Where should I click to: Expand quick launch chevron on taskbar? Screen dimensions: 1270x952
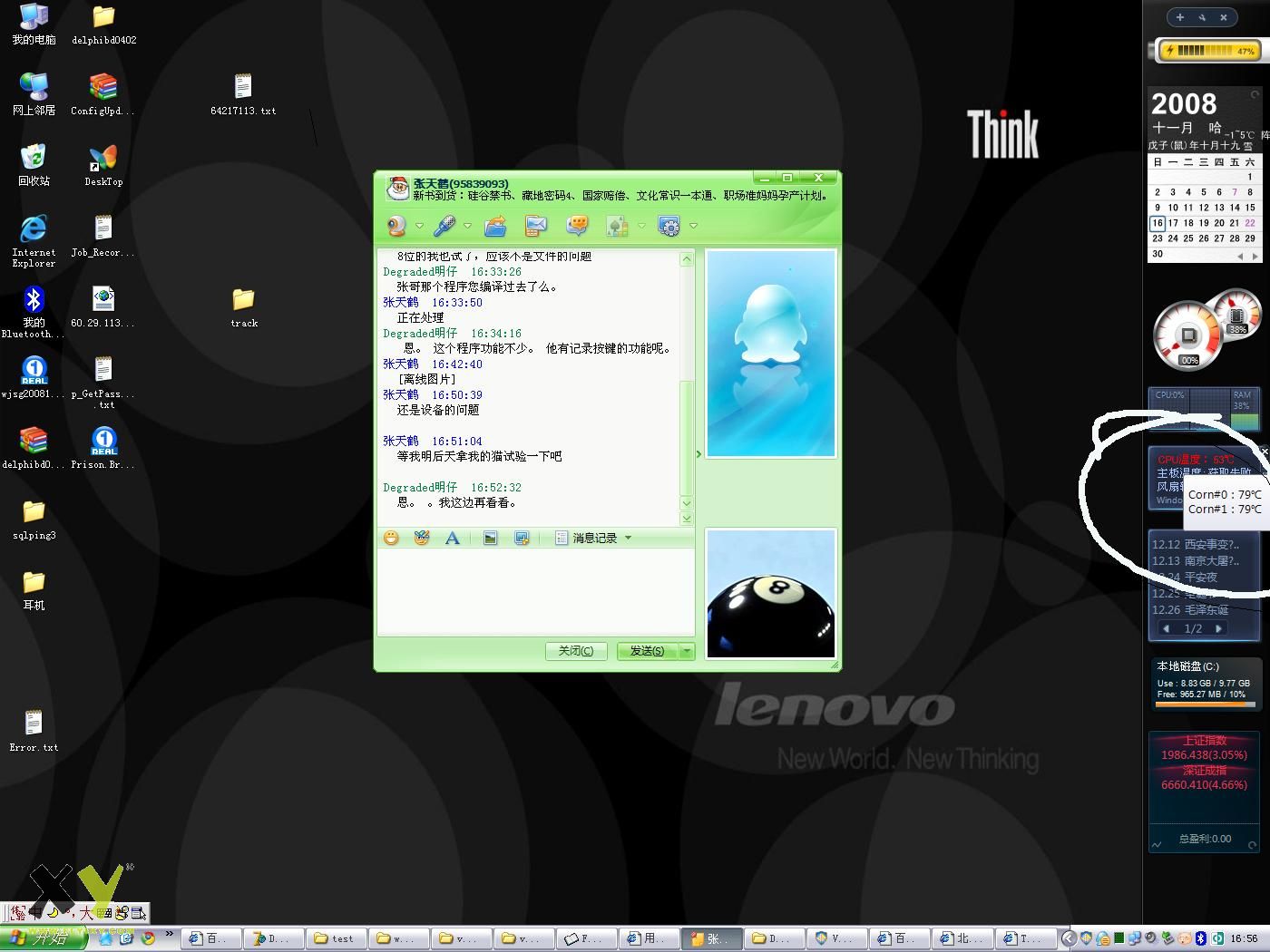(x=169, y=934)
